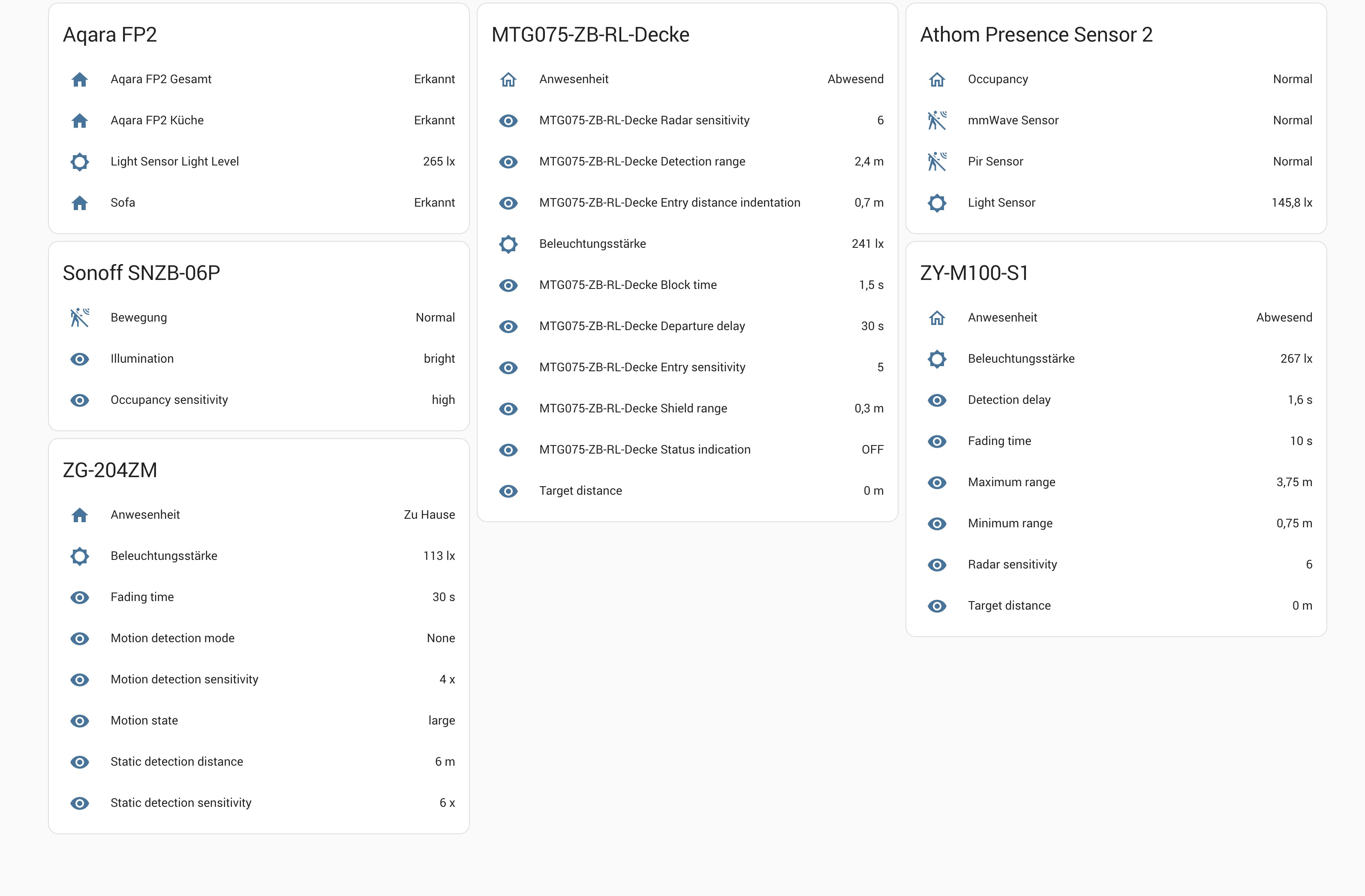Click brightness icon beside ZG-204ZM Beleuchtungsstärke
Viewport: 1365px width, 896px height.
click(x=80, y=556)
